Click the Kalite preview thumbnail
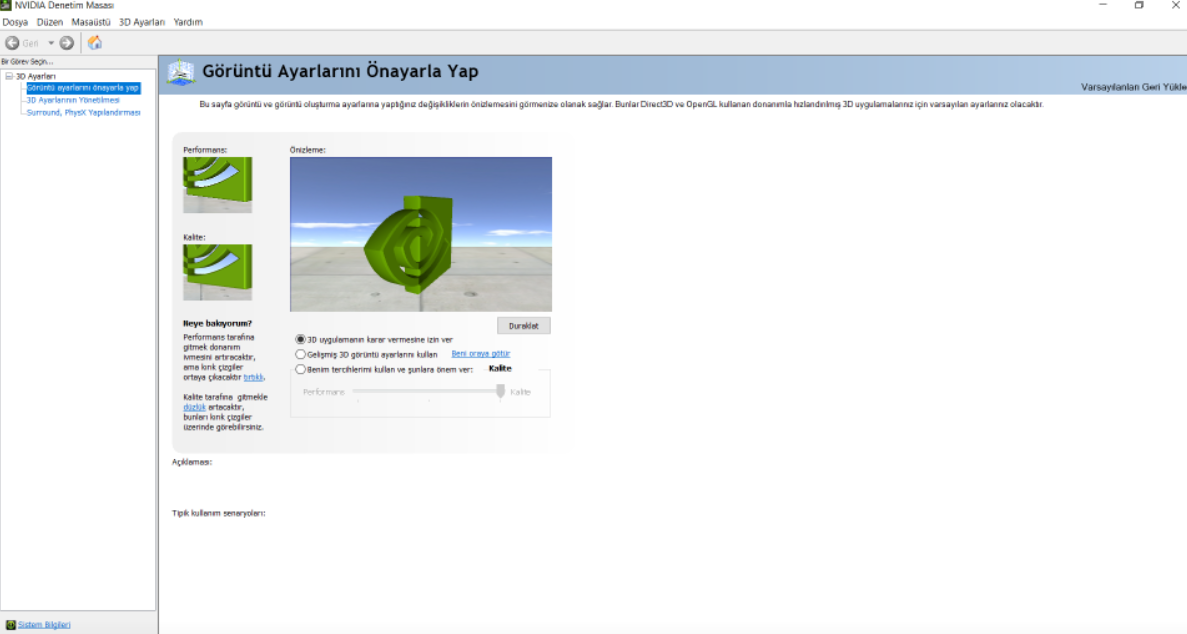 pos(217,272)
